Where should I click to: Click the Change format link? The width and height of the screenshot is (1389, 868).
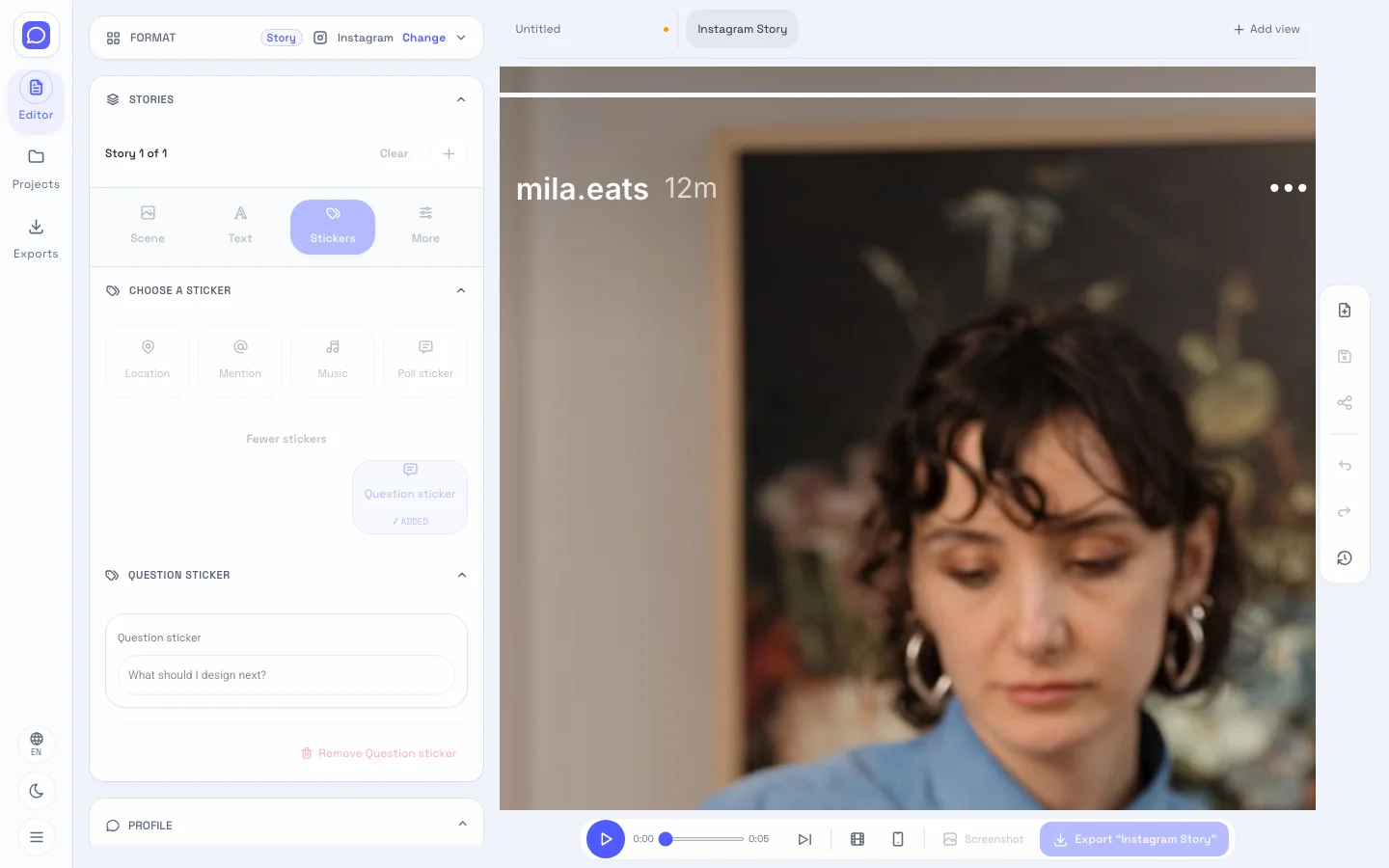pos(423,38)
